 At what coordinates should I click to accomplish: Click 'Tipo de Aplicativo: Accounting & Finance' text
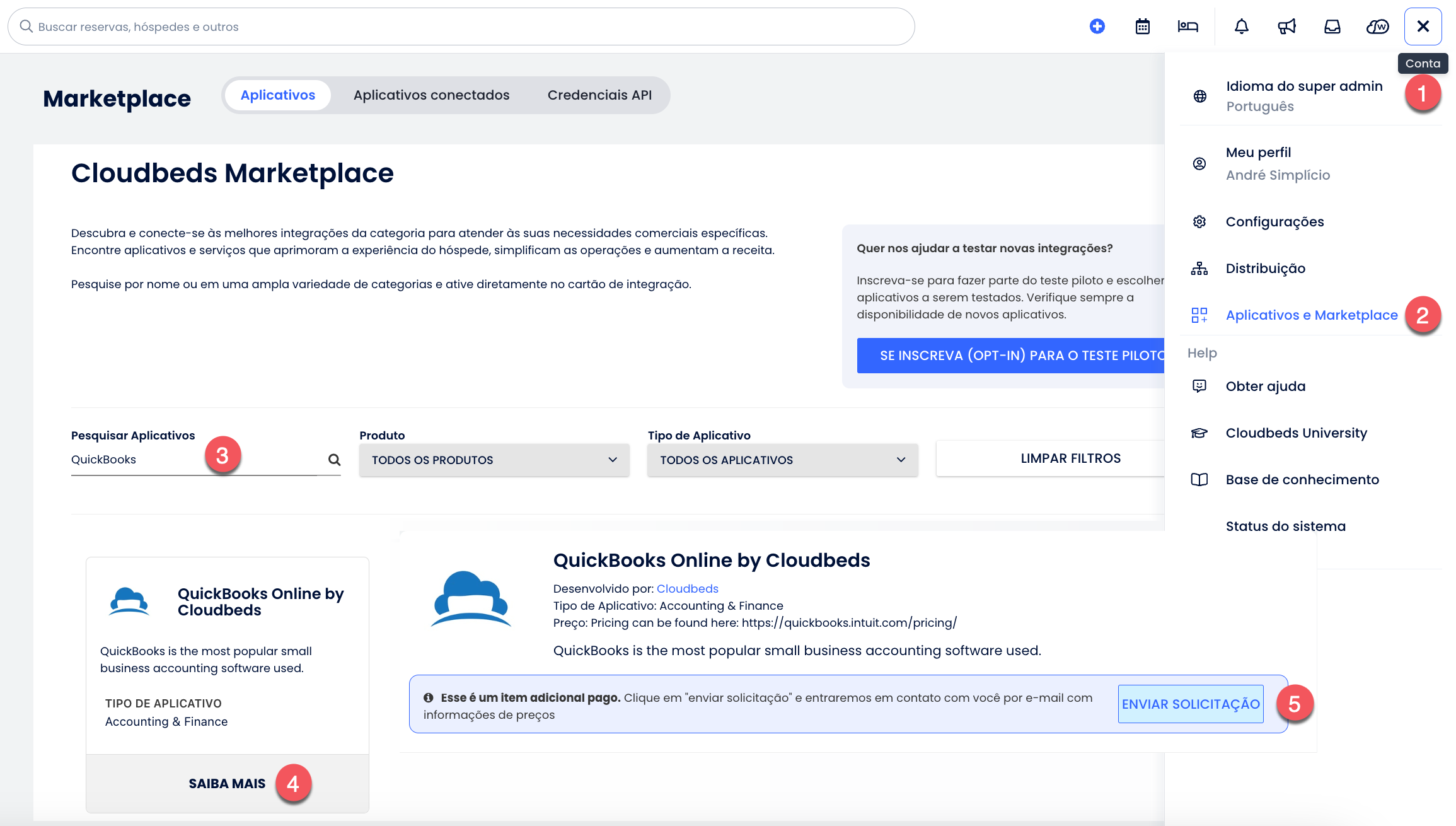(x=668, y=606)
